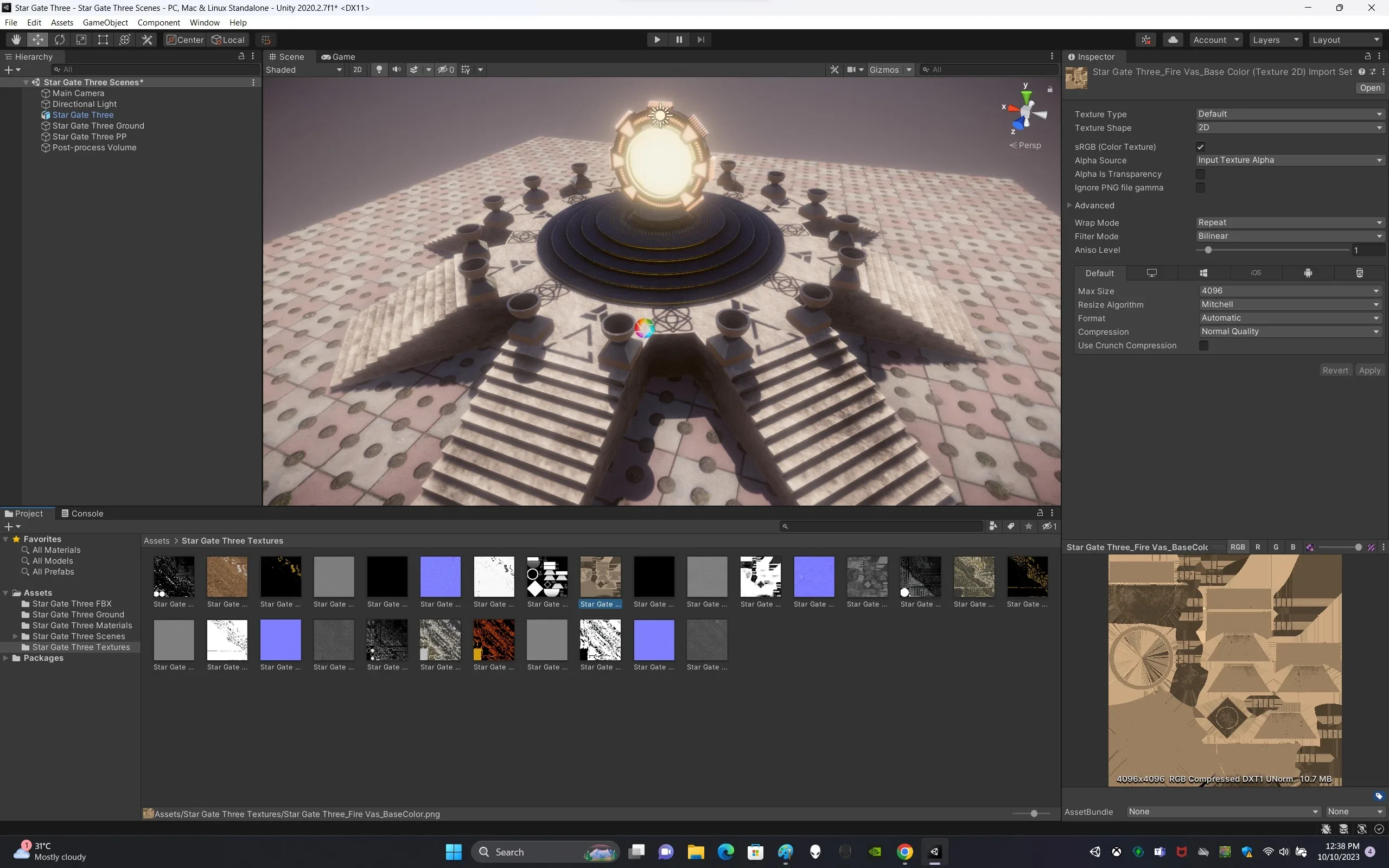Select the Scale tool
1389x868 pixels.
81,40
